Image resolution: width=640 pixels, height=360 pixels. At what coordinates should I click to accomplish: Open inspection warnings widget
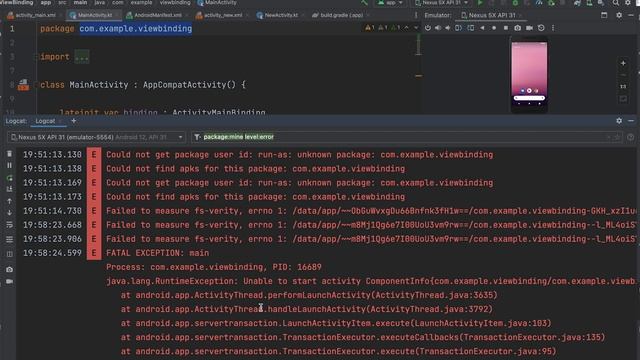[x=384, y=28]
